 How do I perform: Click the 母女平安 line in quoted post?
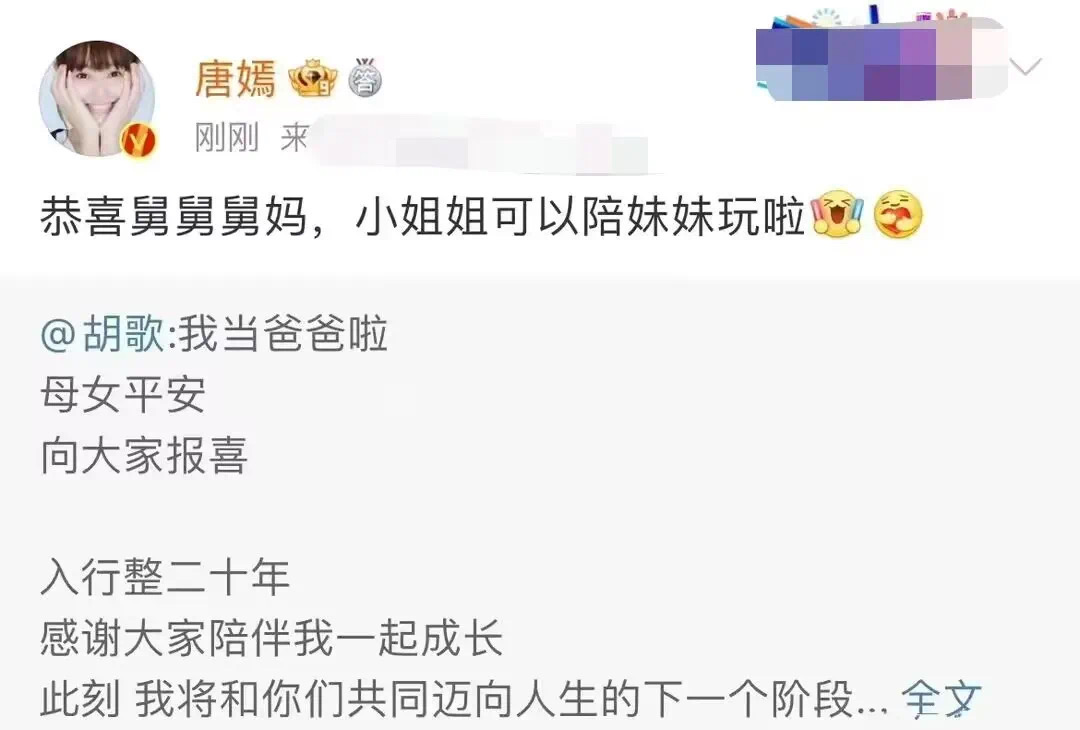tap(123, 395)
